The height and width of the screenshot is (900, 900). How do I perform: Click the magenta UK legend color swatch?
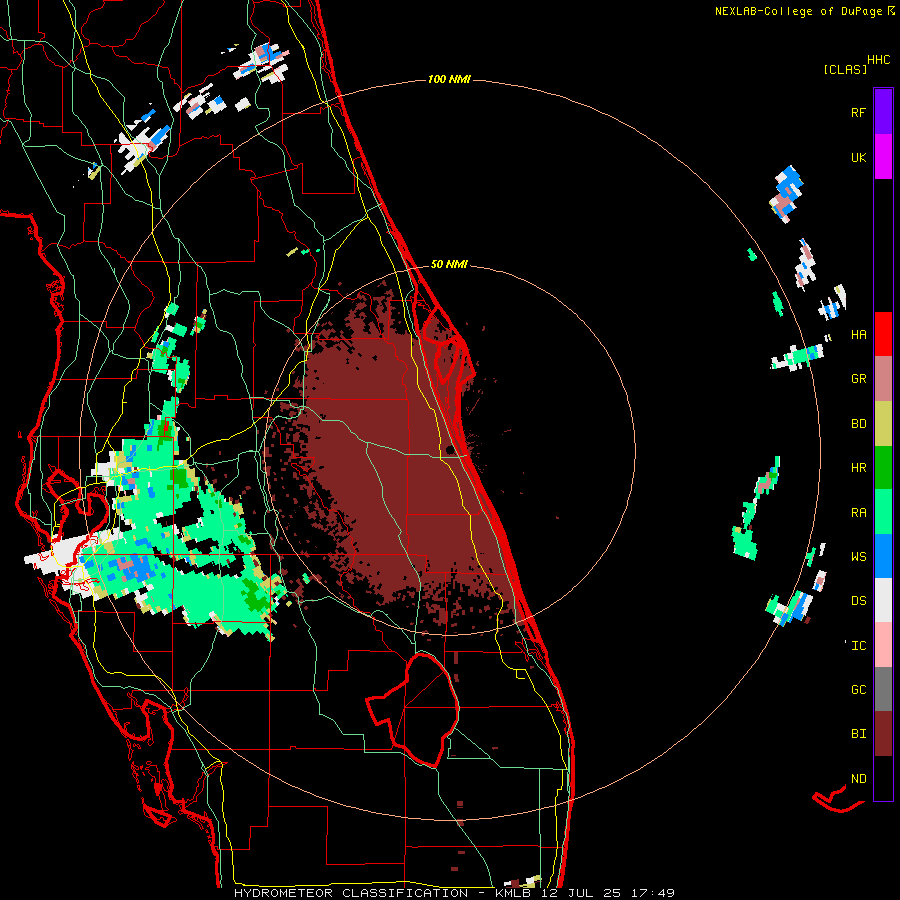pos(883,157)
